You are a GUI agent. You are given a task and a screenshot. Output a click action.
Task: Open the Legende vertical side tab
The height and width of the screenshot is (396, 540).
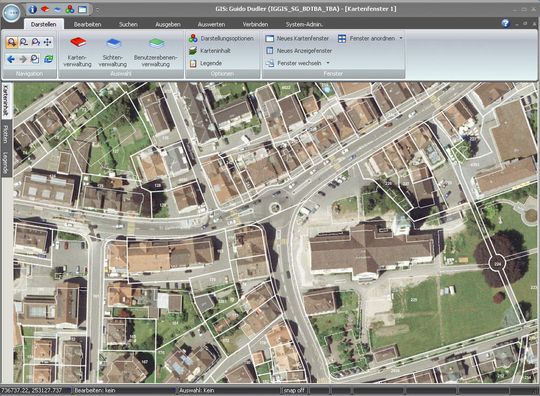[x=6, y=162]
